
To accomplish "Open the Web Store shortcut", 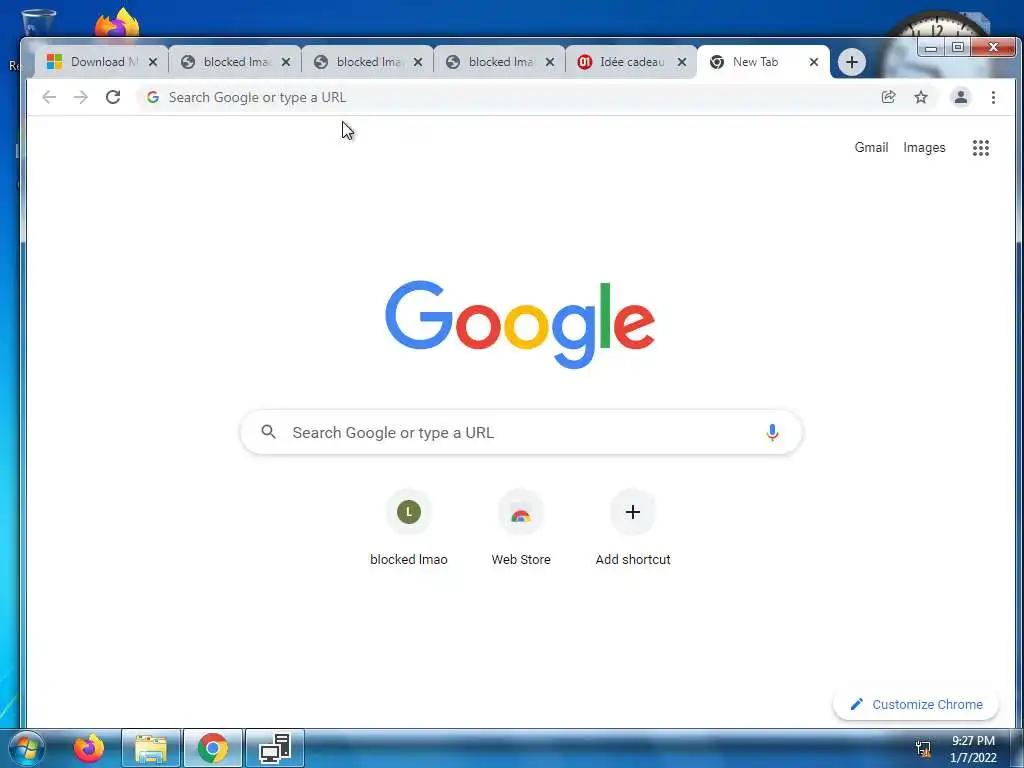I will point(521,528).
